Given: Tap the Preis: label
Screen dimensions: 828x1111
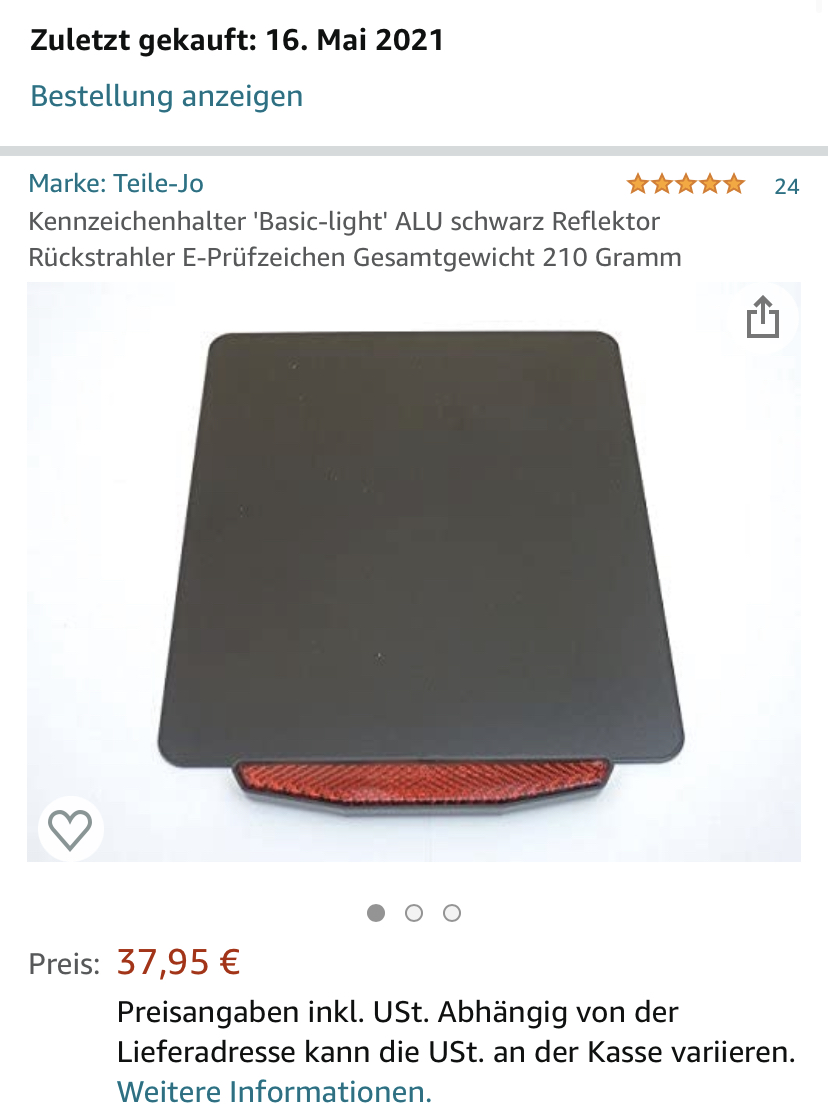Looking at the screenshot, I should point(64,964).
